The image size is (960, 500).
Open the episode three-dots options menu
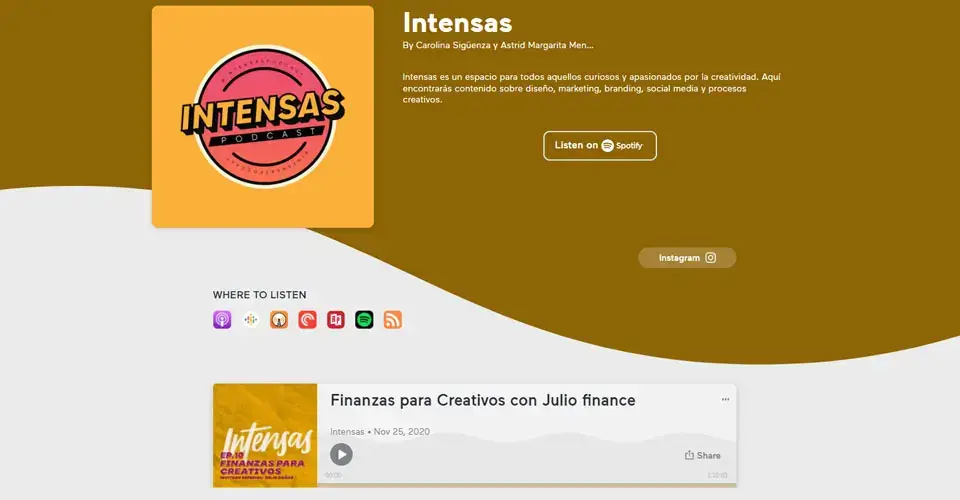click(x=726, y=400)
